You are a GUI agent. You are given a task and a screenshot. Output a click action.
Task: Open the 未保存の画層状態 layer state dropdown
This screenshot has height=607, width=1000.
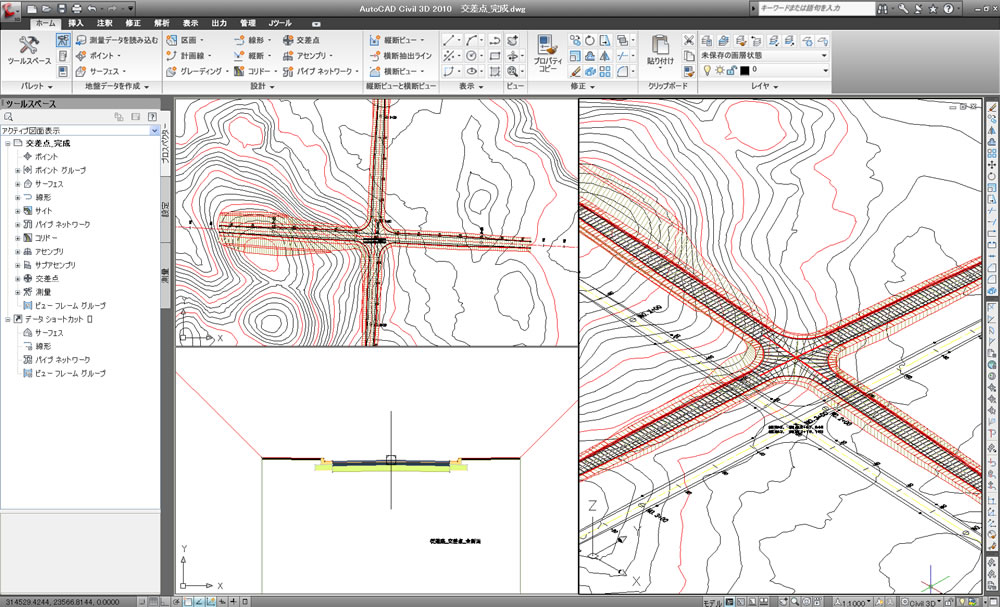(765, 55)
